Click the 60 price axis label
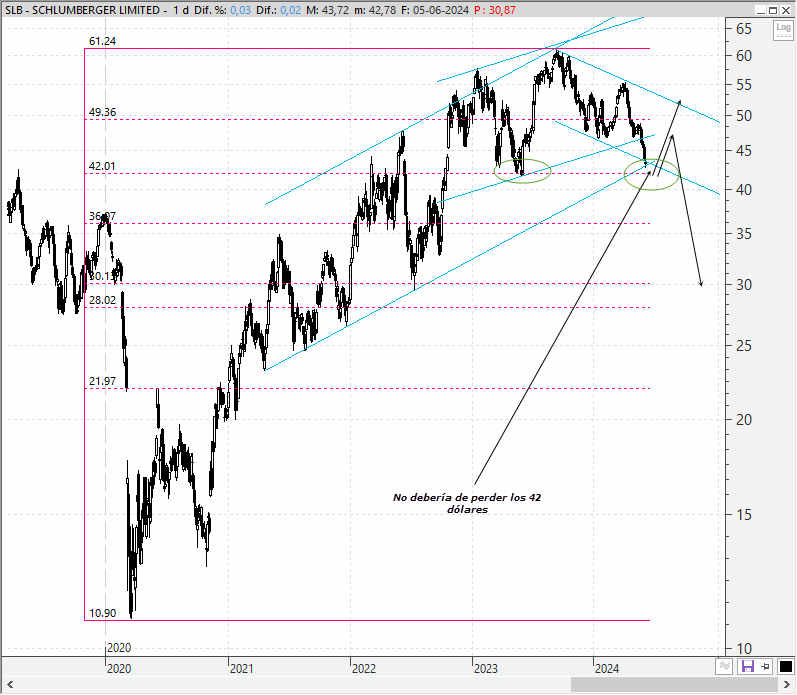The image size is (797, 695). pos(744,55)
